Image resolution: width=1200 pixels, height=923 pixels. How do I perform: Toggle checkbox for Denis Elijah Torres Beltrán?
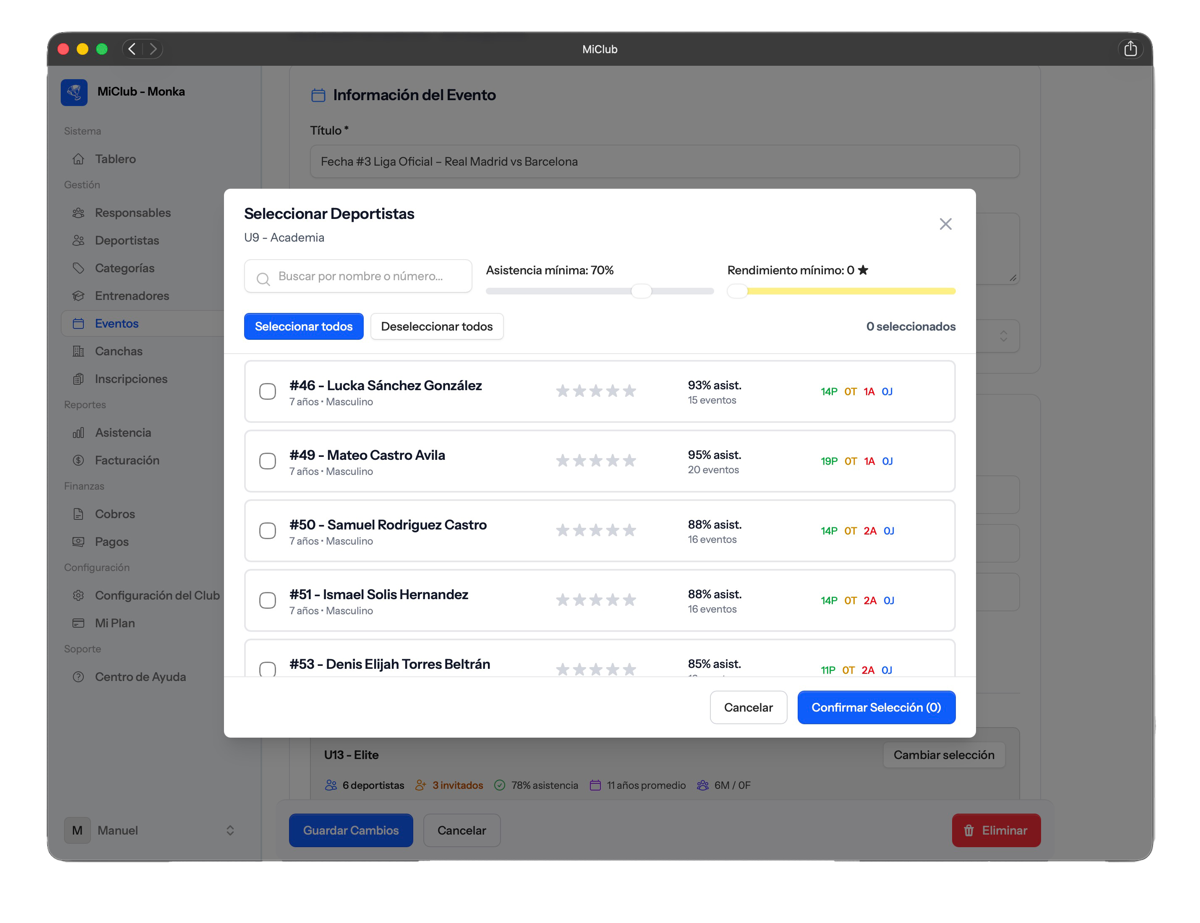pos(267,669)
